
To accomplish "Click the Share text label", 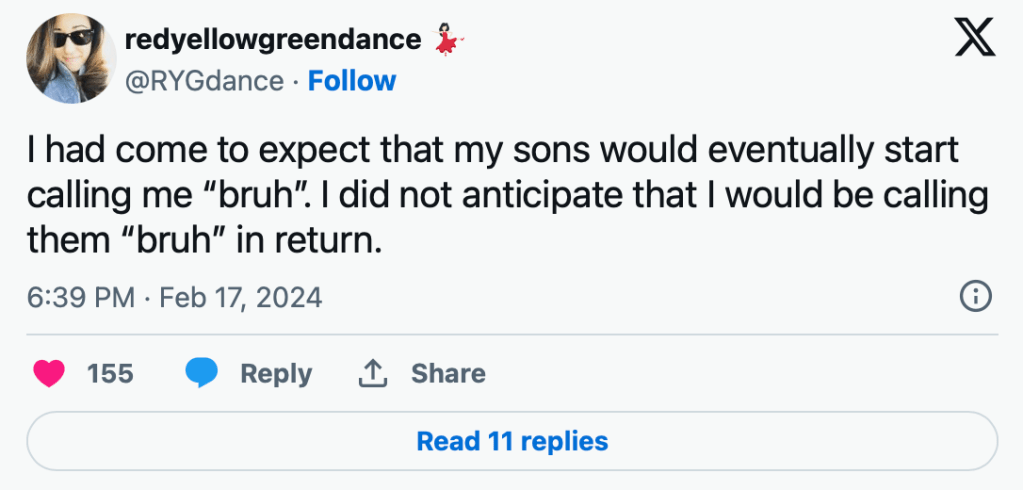I will 448,374.
